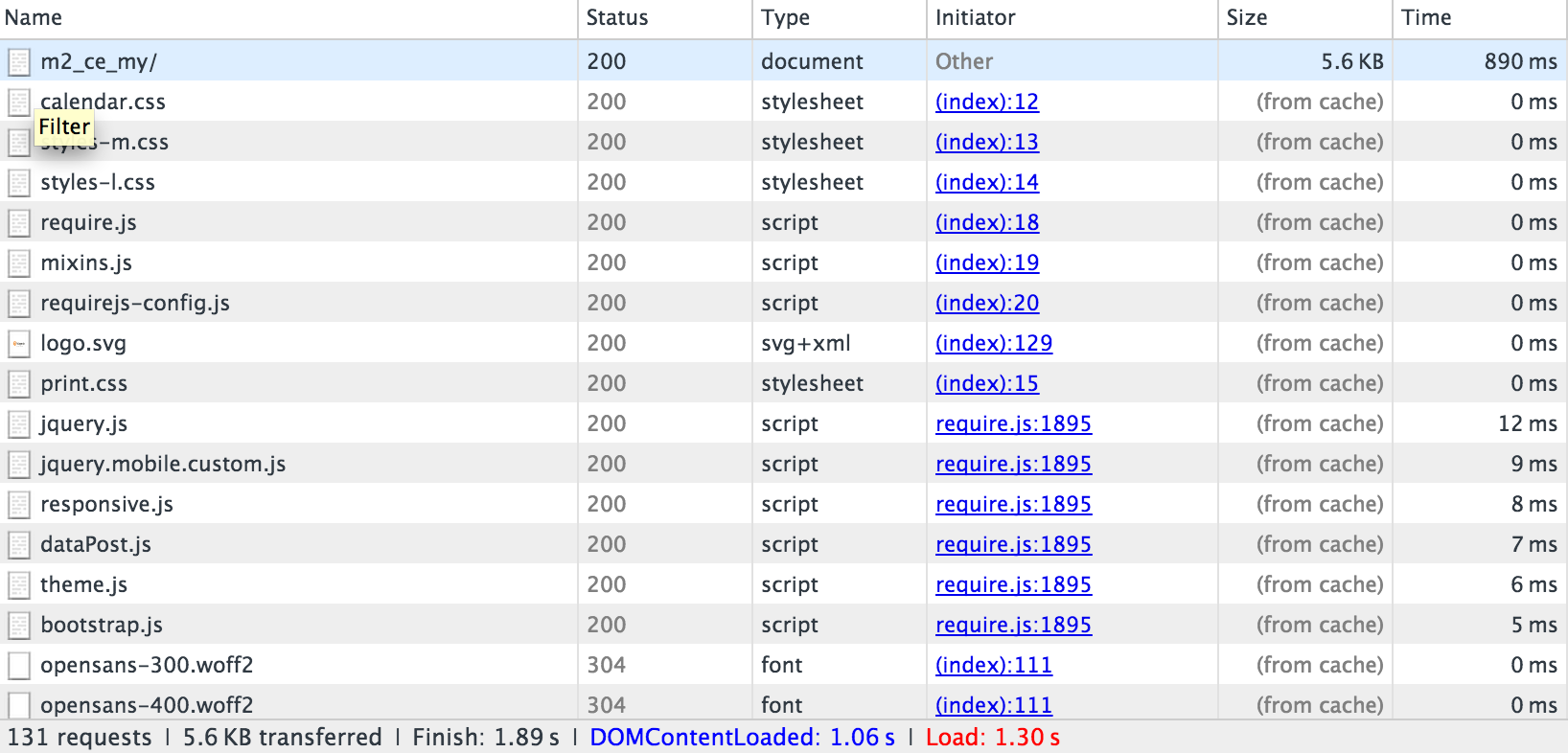Click the 131 requests status bar entry
Screen dimensions: 1568x753
point(80,737)
